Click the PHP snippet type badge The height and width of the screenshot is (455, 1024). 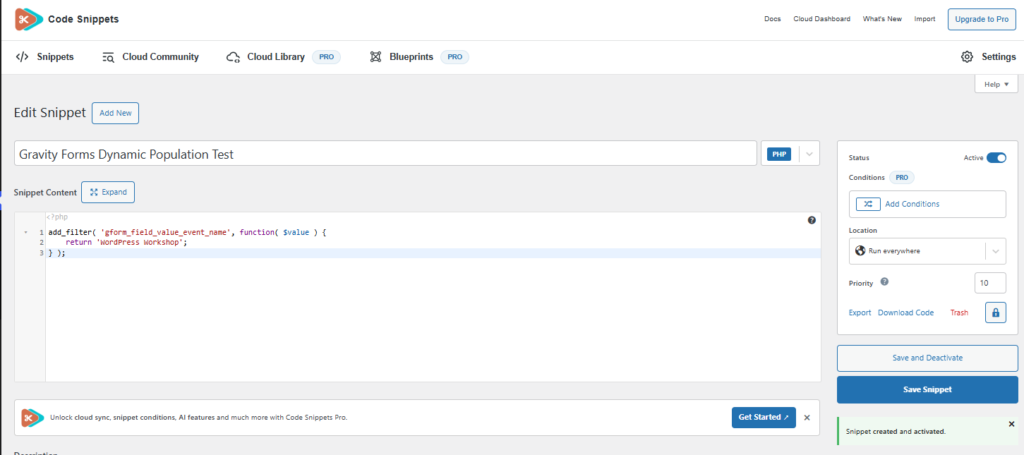[779, 154]
